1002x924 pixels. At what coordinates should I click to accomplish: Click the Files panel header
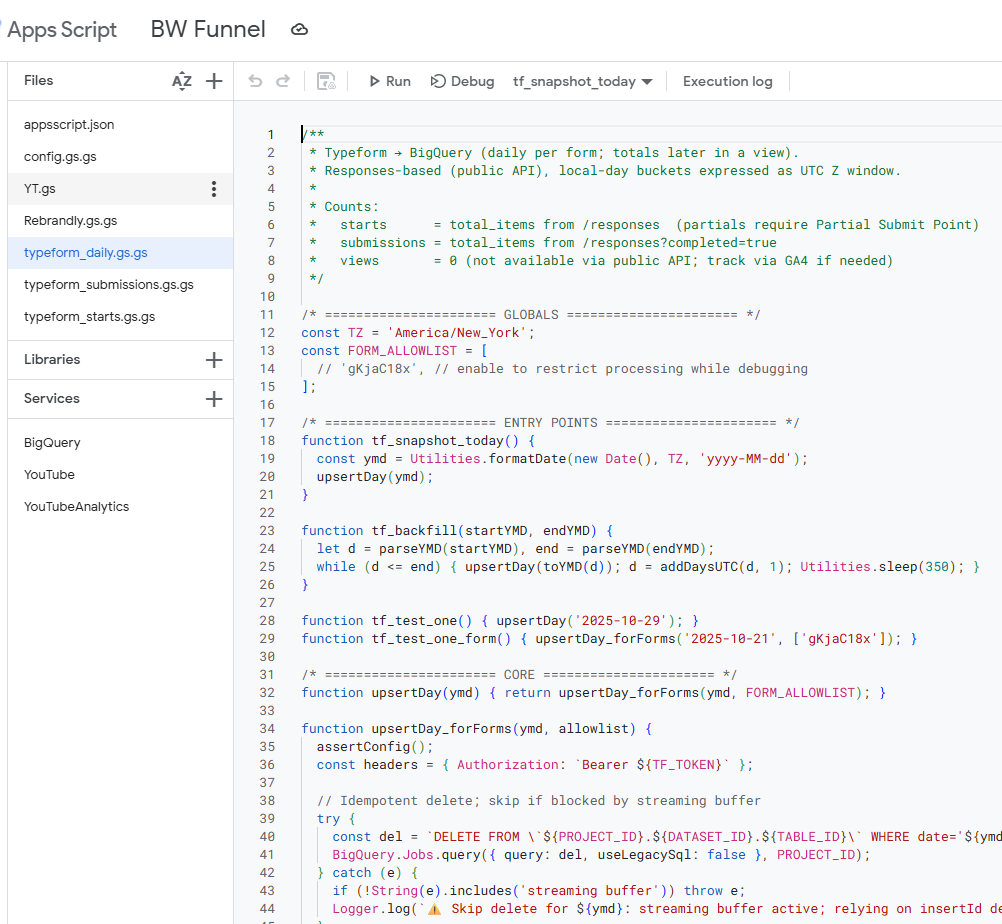38,81
